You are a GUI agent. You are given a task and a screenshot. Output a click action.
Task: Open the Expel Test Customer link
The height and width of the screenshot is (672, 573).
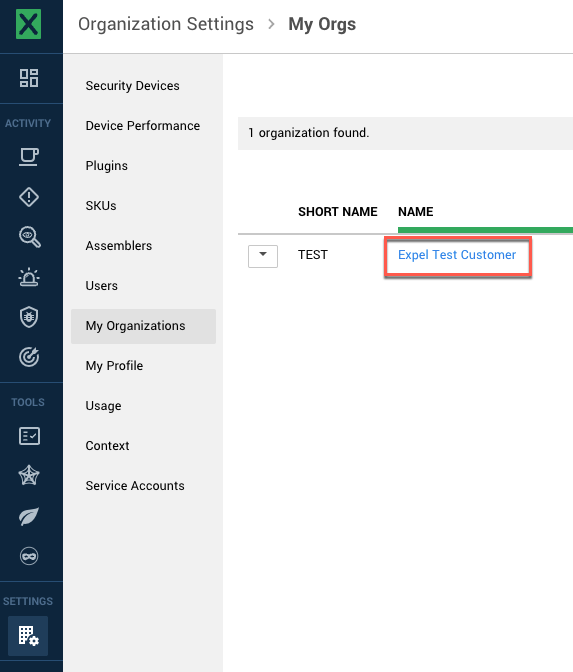point(457,255)
